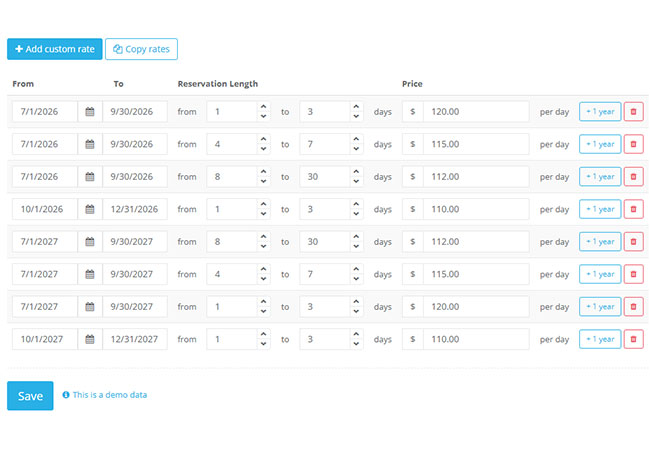Viewport: 650px width, 450px height.
Task: Decrease 'to' days value 7 in 7/1/2027 row
Action: coord(357,279)
